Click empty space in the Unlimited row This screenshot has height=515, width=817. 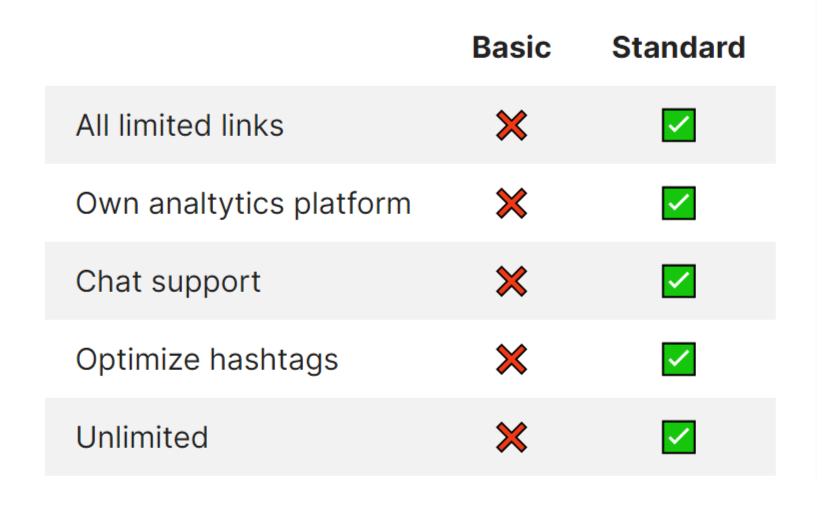[x=350, y=437]
